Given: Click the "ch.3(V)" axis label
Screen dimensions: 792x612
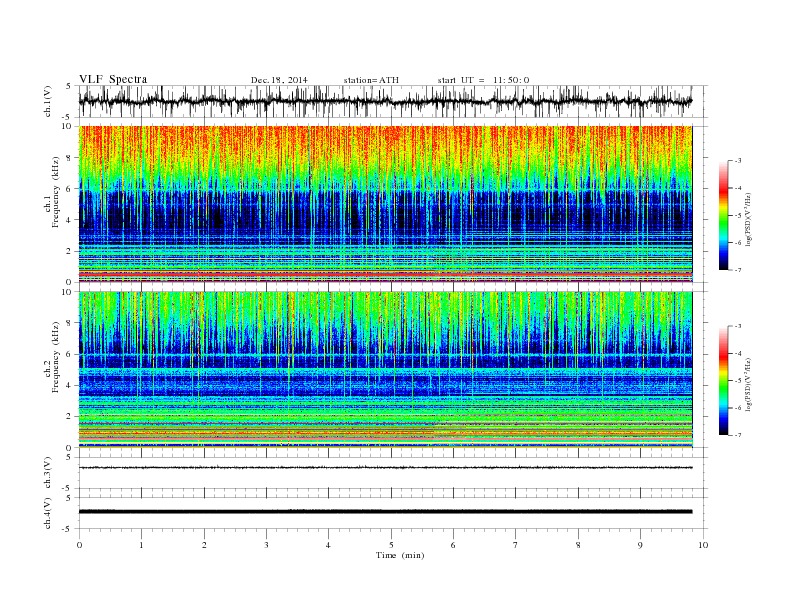Looking at the screenshot, I should tap(47, 473).
